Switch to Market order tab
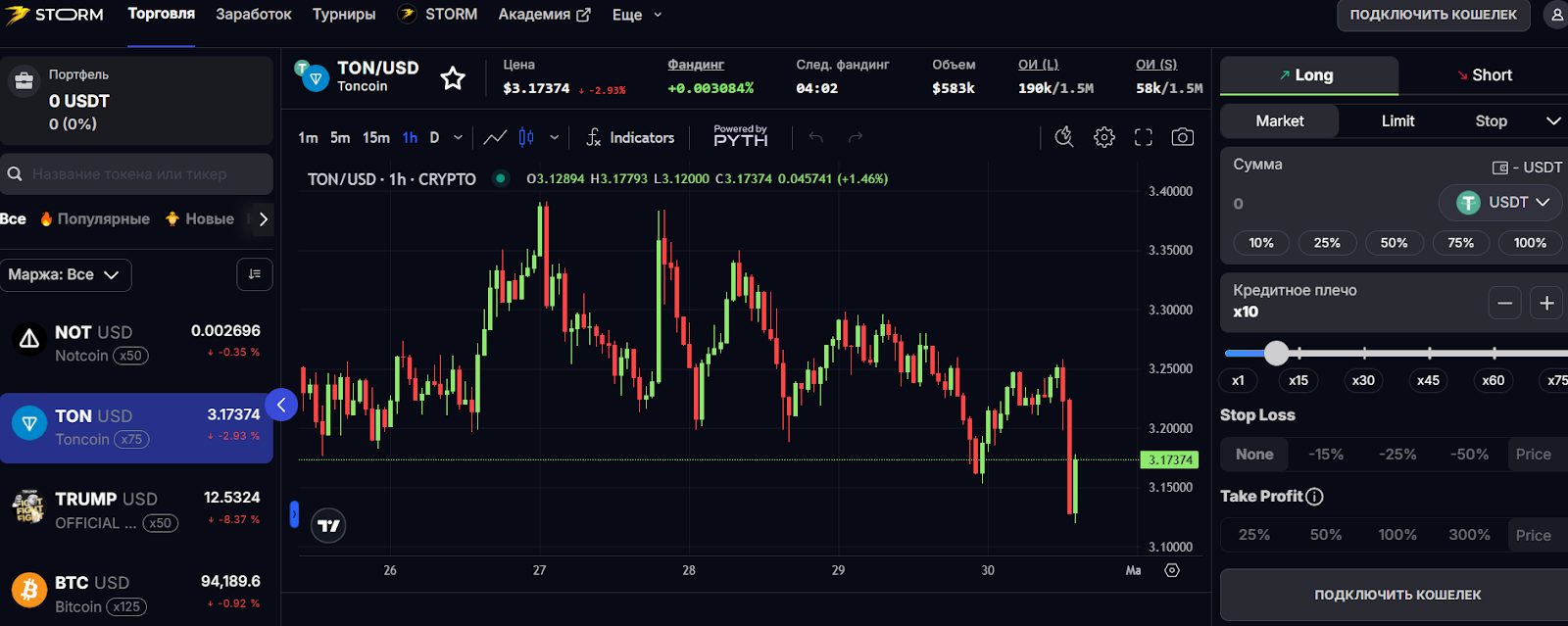This screenshot has width=1568, height=626. tap(1280, 121)
